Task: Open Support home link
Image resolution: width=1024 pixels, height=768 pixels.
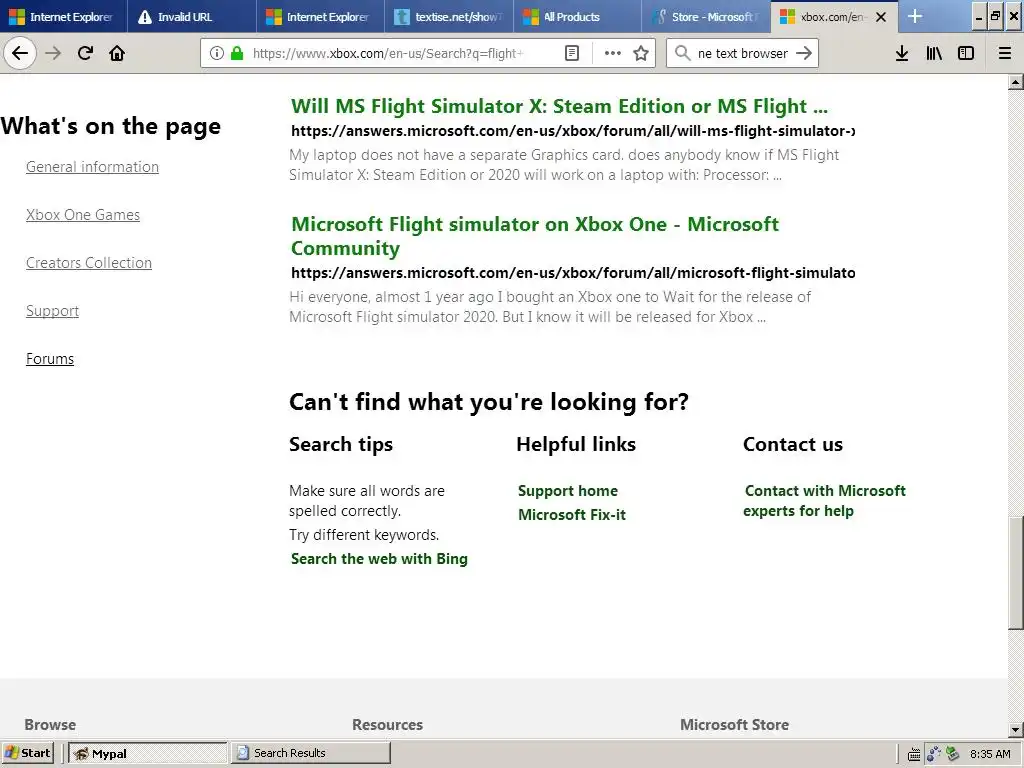Action: coord(568,490)
